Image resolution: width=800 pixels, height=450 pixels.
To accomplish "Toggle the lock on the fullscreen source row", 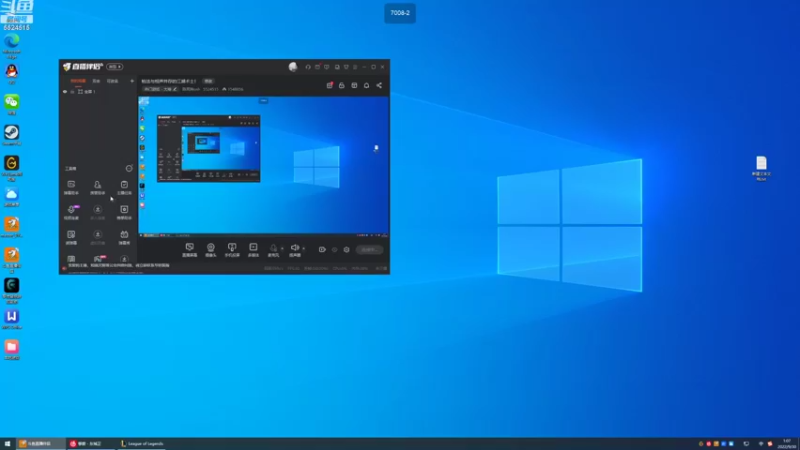I will pos(72,92).
